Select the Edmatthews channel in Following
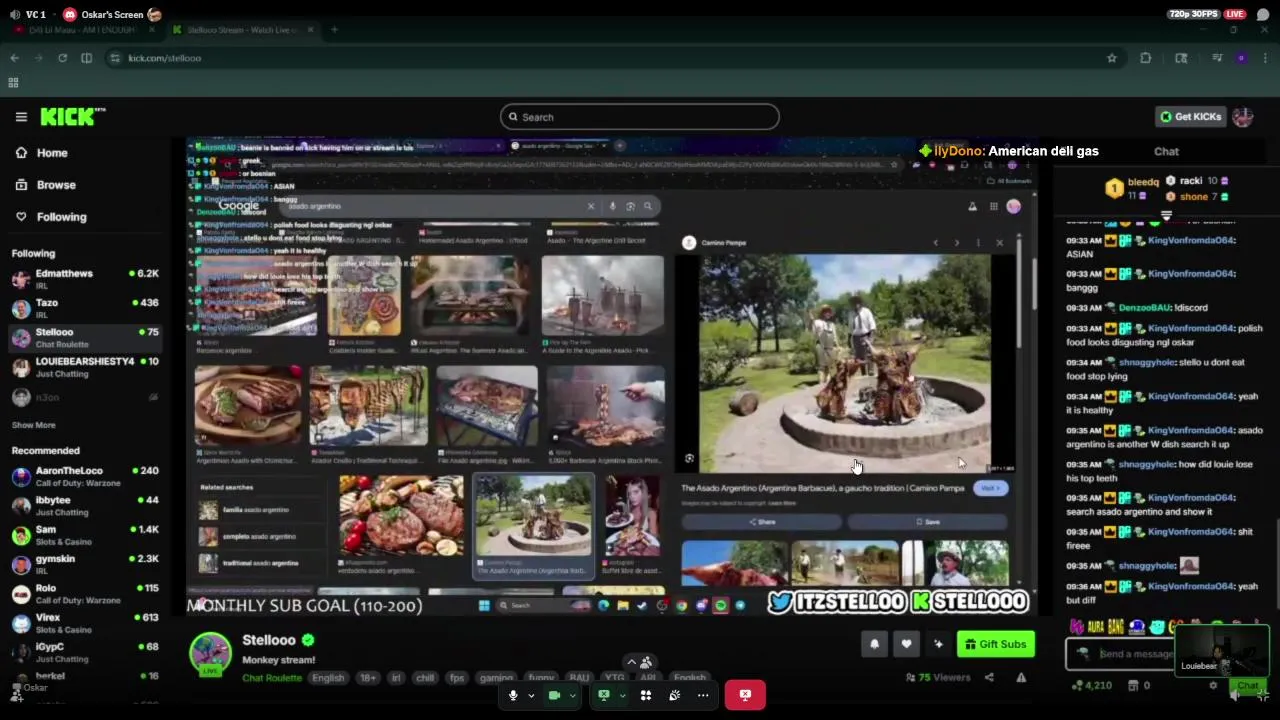Screen dimensions: 1280x720 point(85,279)
